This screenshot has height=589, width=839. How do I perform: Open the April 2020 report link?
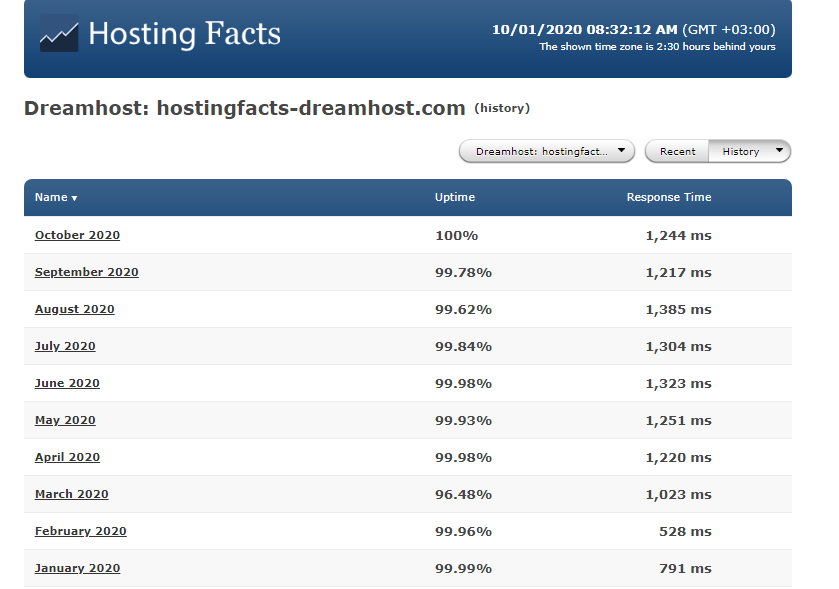click(67, 457)
